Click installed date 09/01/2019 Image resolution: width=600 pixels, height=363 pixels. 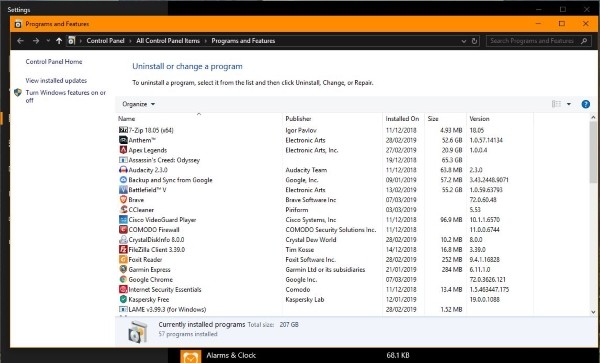[x=401, y=180]
